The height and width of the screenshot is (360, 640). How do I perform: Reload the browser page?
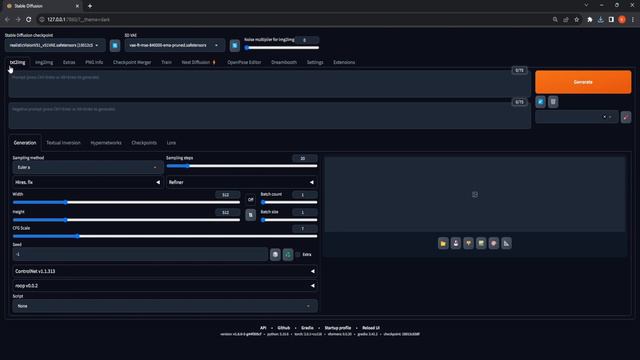pos(29,19)
